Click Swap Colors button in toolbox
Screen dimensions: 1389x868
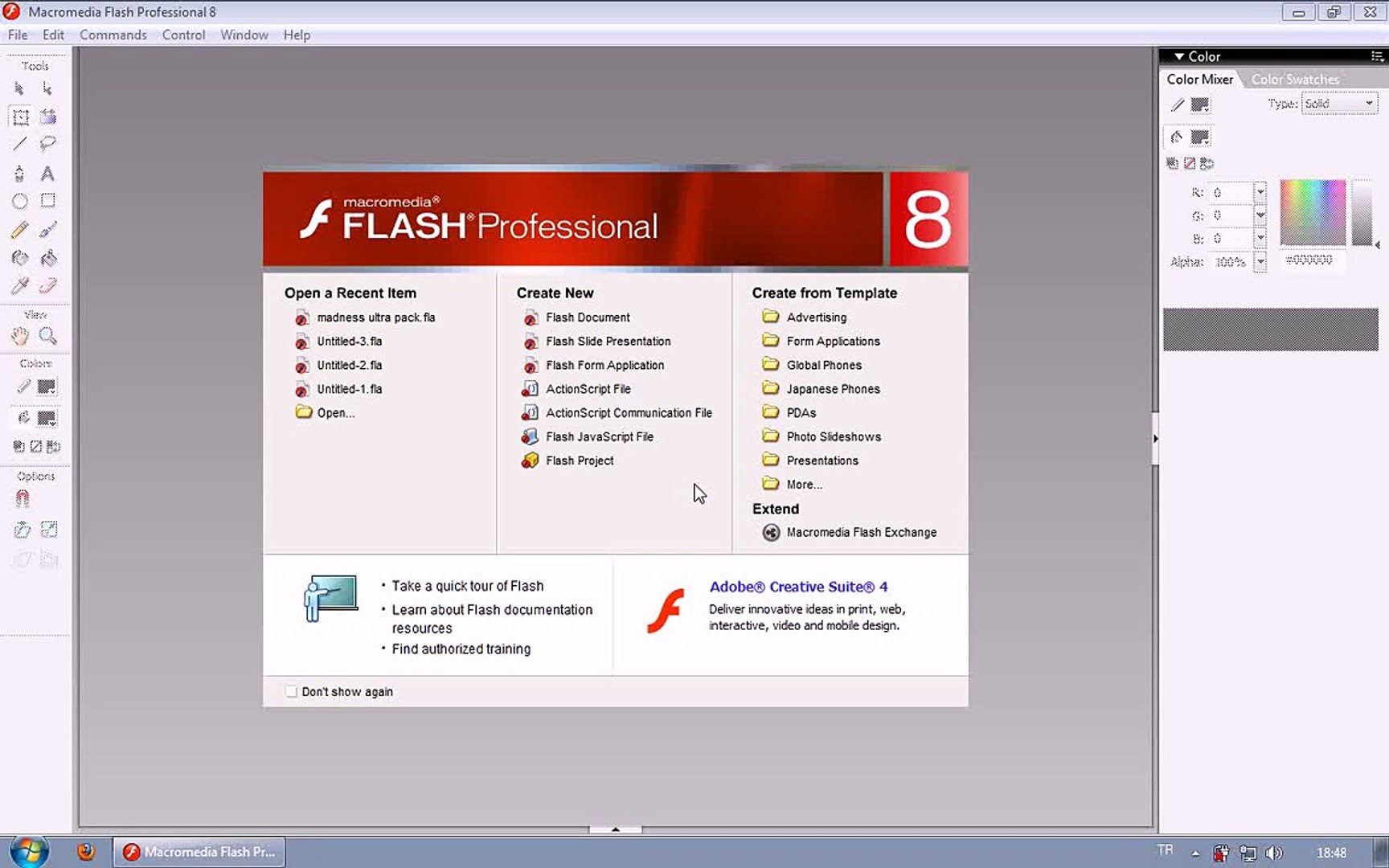53,447
